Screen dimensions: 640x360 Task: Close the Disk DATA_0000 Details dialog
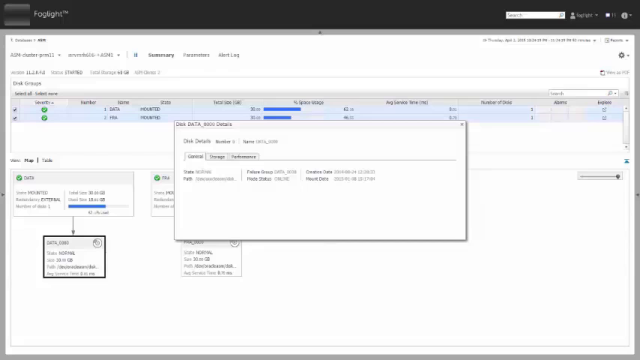pos(462,124)
